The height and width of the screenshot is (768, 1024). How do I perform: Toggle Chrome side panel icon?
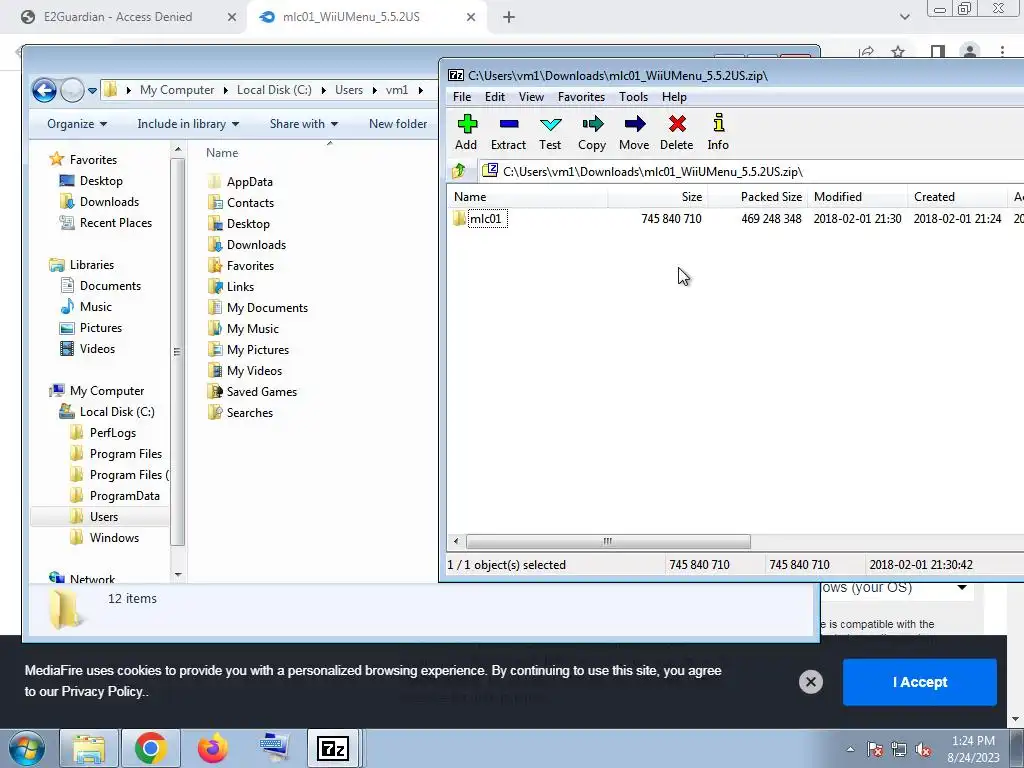pos(938,52)
